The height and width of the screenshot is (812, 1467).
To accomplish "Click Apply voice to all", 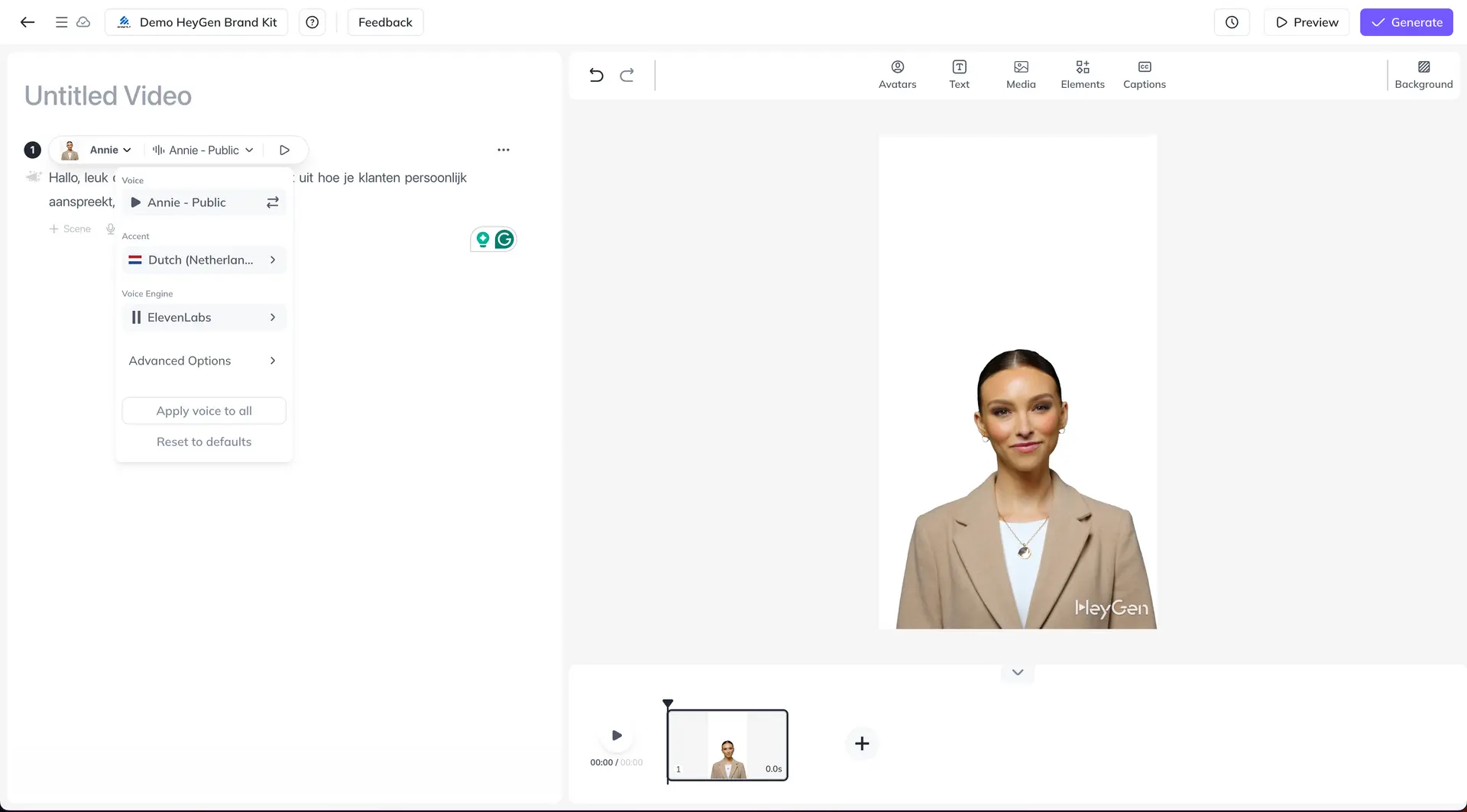I will coord(204,411).
